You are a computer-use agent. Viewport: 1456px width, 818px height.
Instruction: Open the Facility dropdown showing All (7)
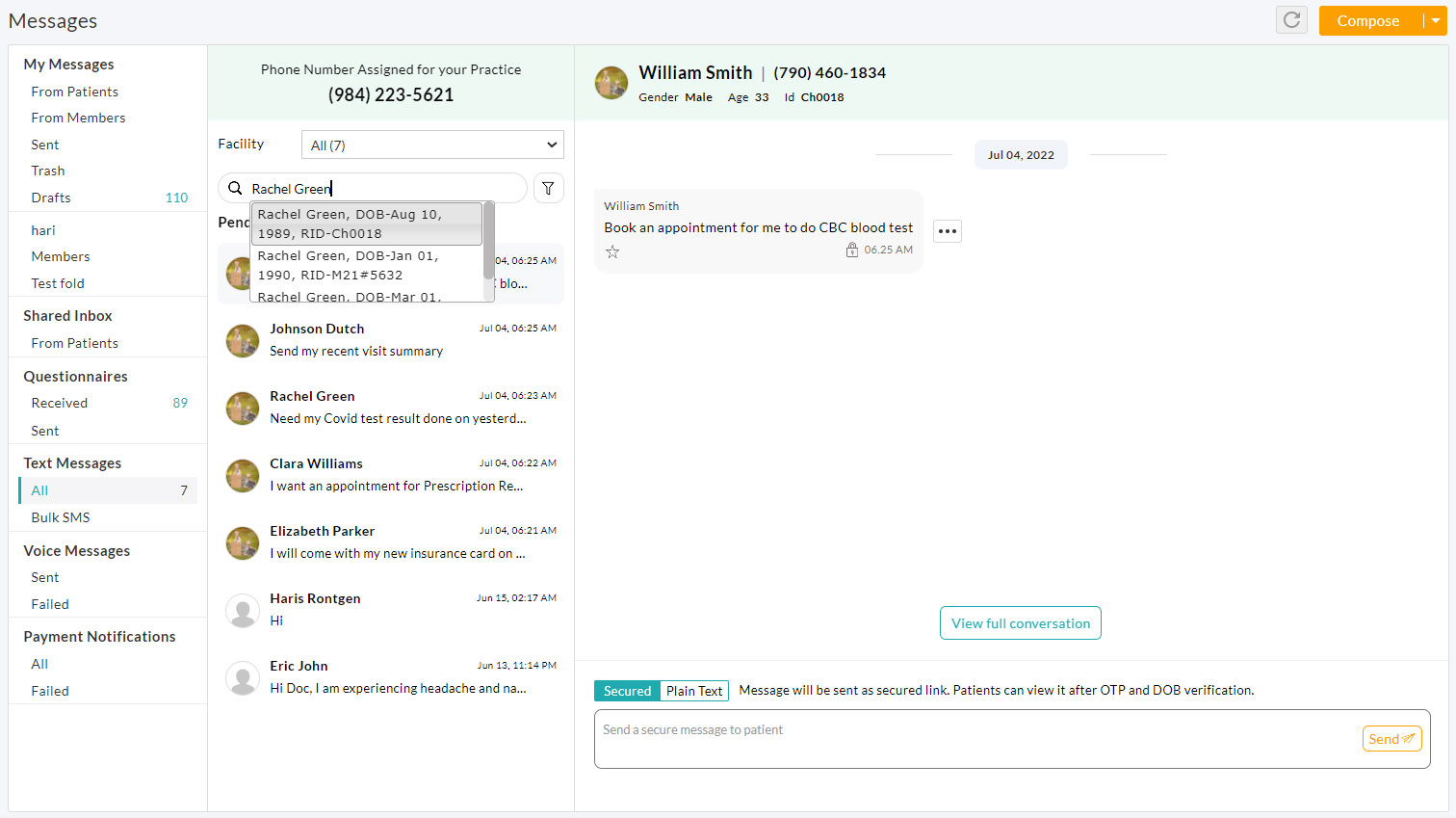coord(431,144)
